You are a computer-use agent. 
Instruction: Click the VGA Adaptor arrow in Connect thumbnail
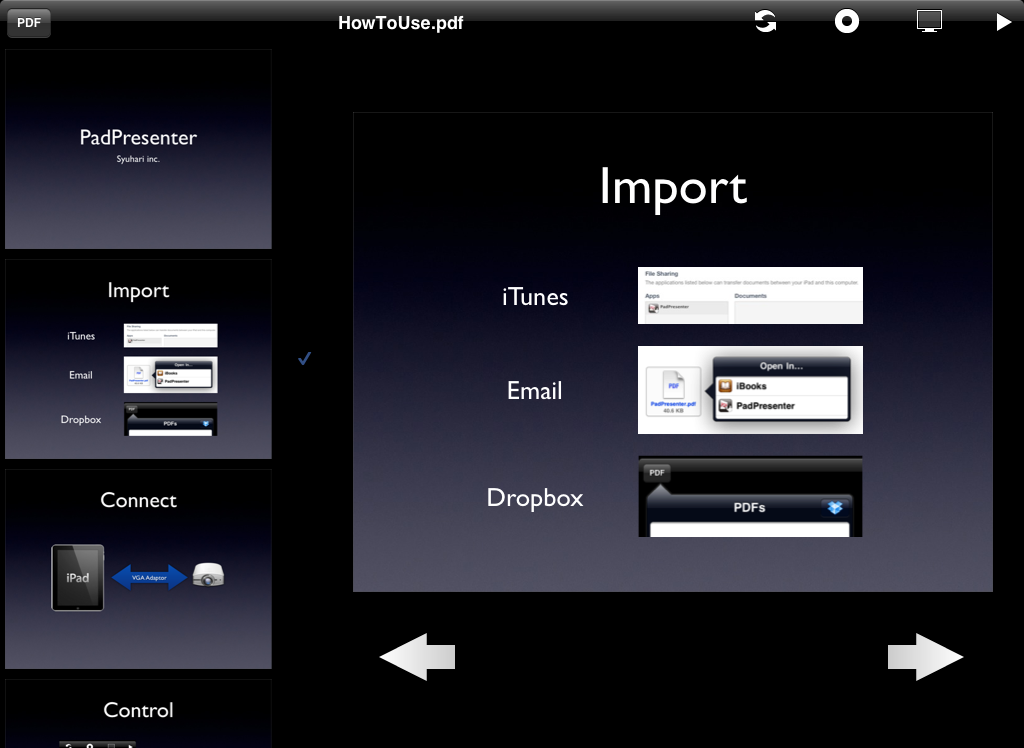pyautogui.click(x=150, y=577)
